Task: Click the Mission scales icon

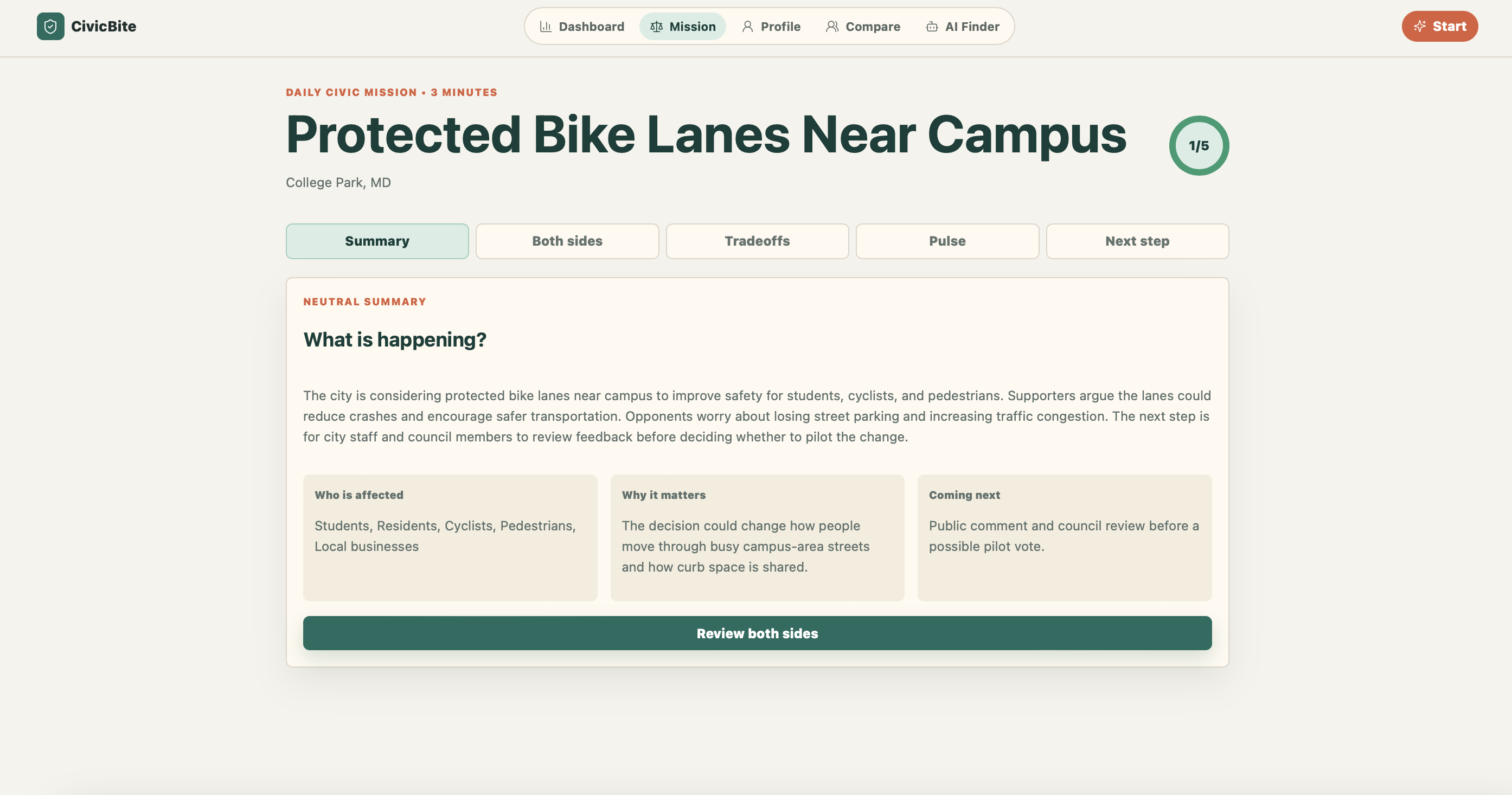Action: tap(656, 27)
